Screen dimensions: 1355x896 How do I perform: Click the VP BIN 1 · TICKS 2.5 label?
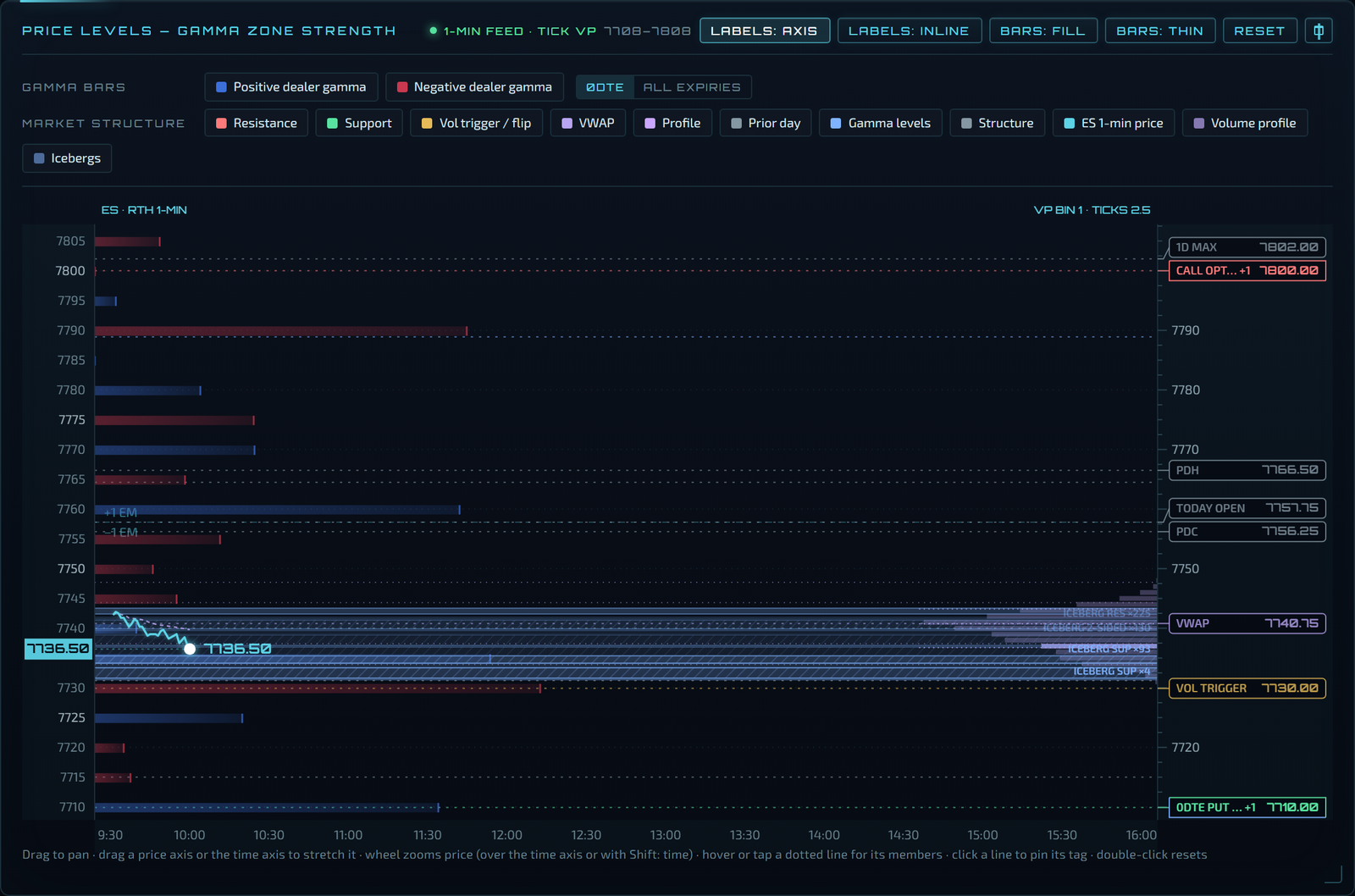pos(1092,210)
